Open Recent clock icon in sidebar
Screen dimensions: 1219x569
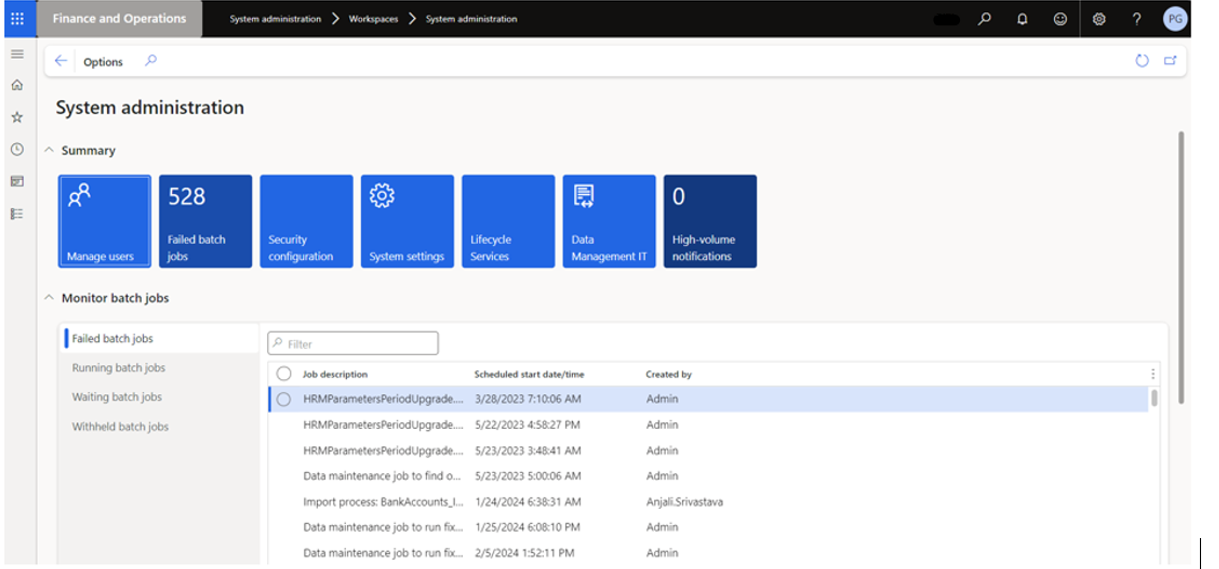click(x=17, y=150)
